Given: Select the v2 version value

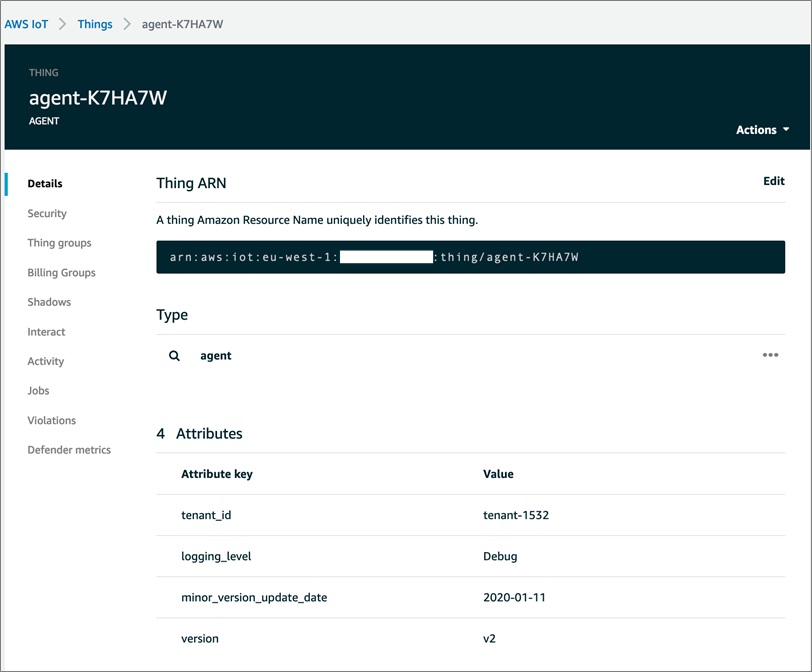Looking at the screenshot, I should coord(489,639).
